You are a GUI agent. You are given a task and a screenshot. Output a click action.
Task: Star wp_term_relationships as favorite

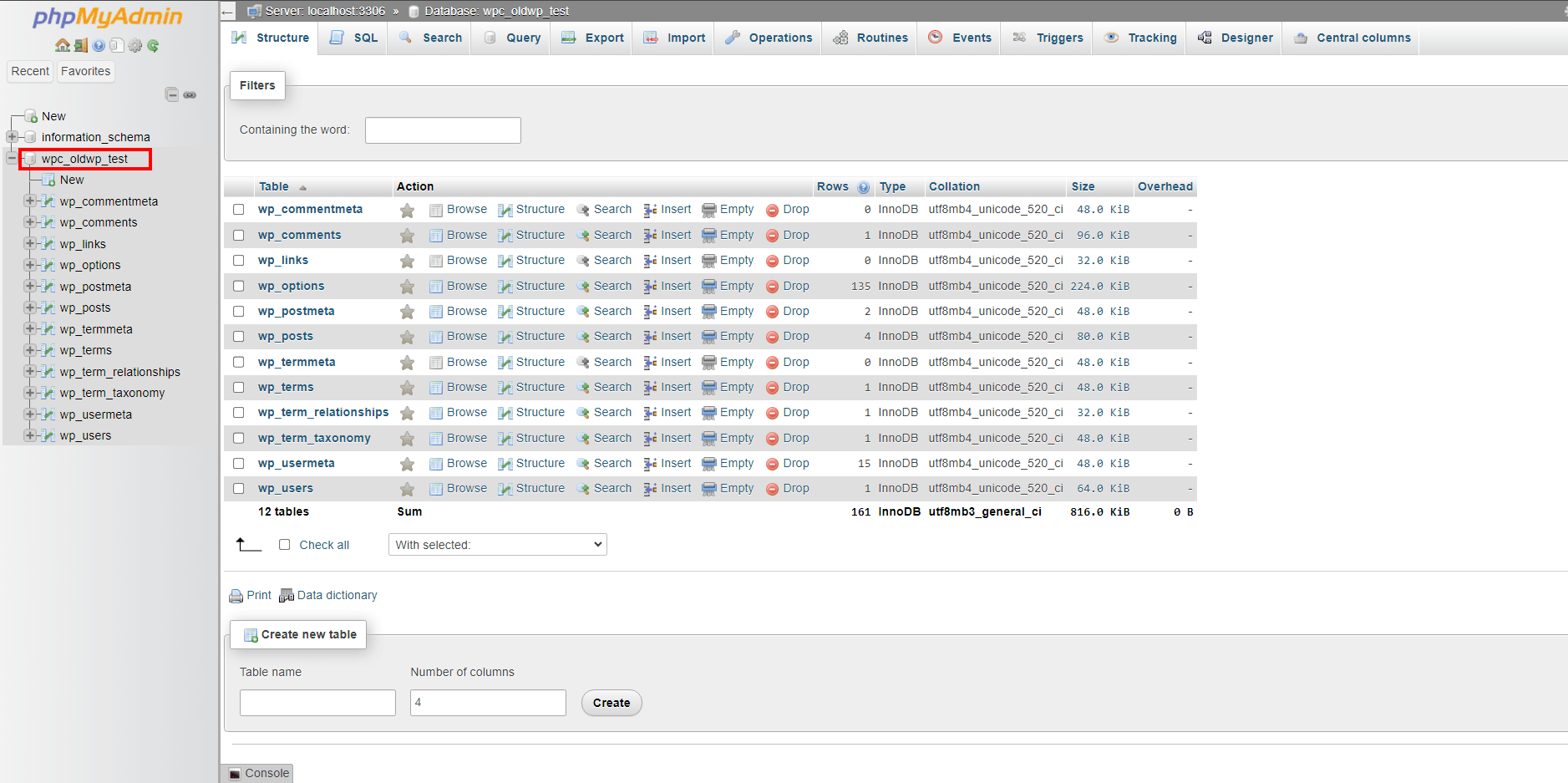[407, 413]
